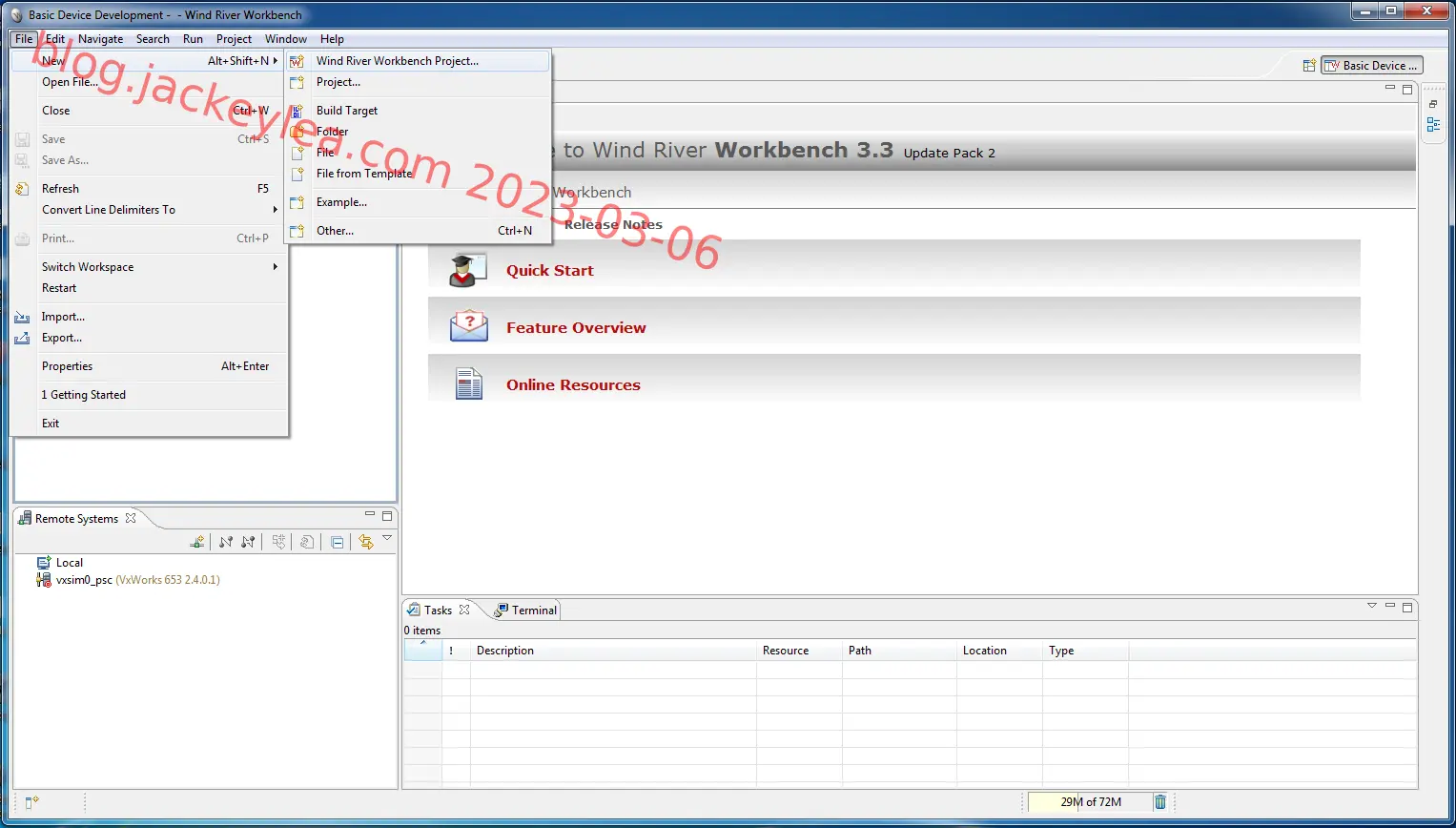The height and width of the screenshot is (828, 1456).
Task: Run garbage collector trash icon
Action: coord(1160,802)
